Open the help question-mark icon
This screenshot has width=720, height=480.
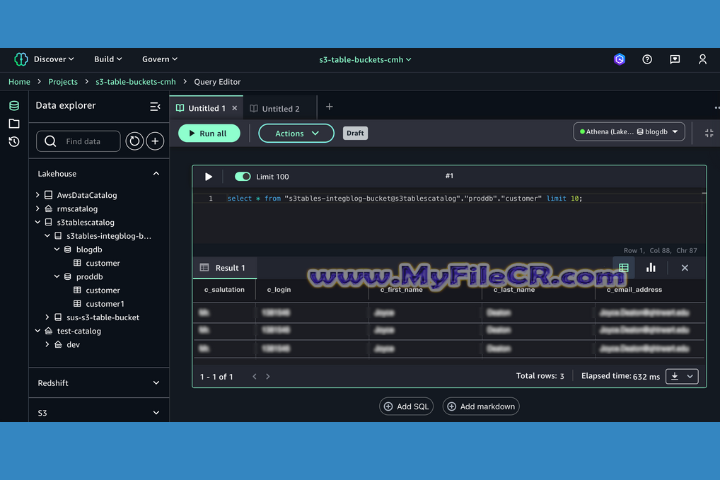[647, 59]
